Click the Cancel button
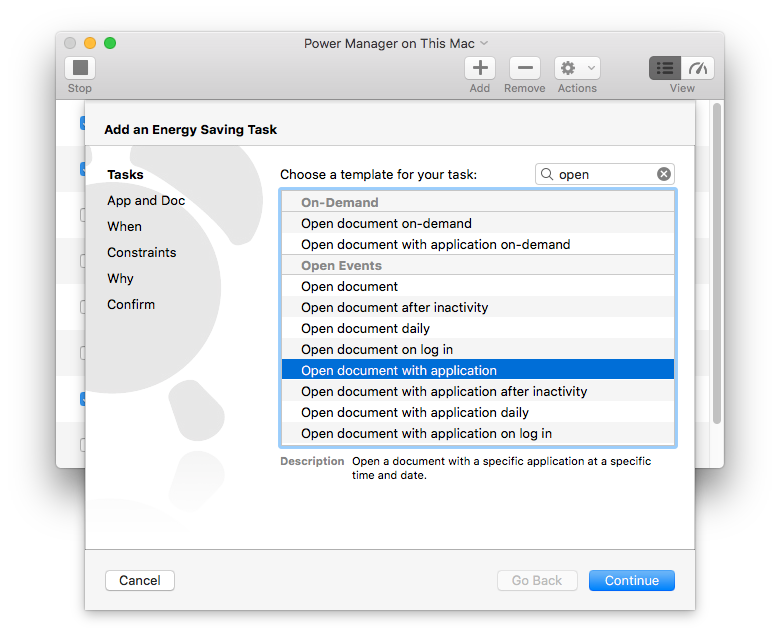 (x=140, y=580)
